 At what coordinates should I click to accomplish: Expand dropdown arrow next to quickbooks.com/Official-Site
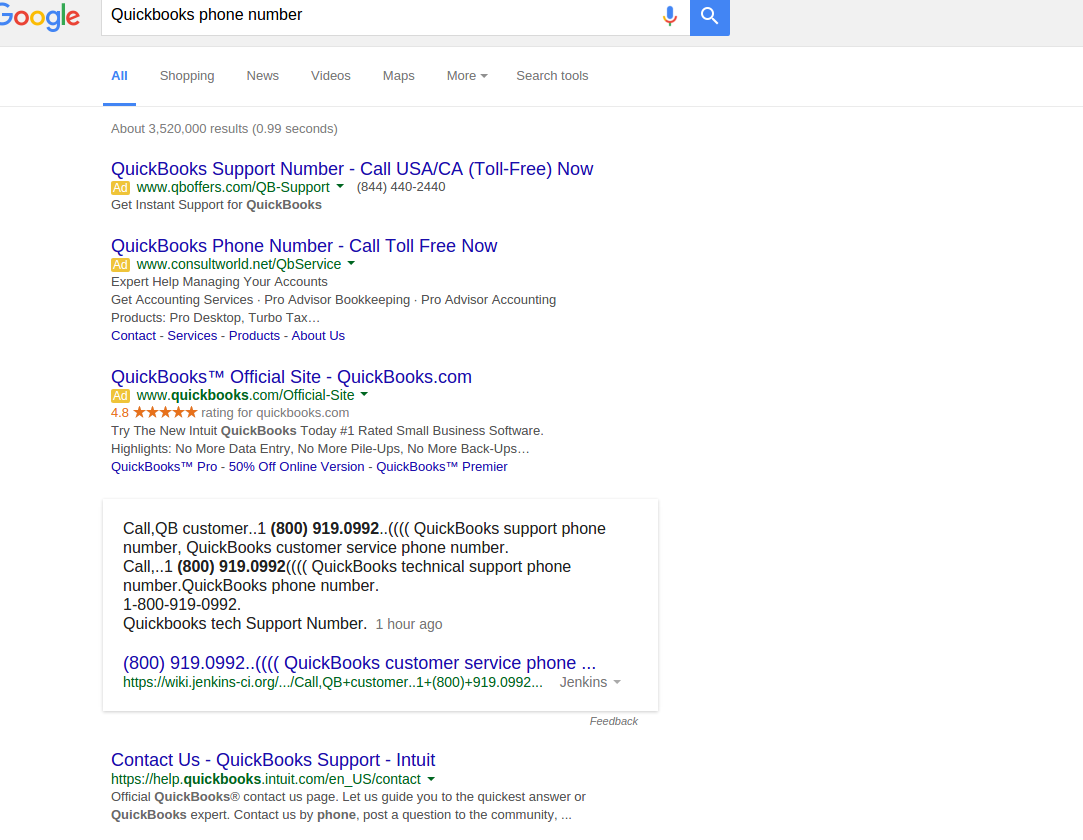(x=364, y=394)
